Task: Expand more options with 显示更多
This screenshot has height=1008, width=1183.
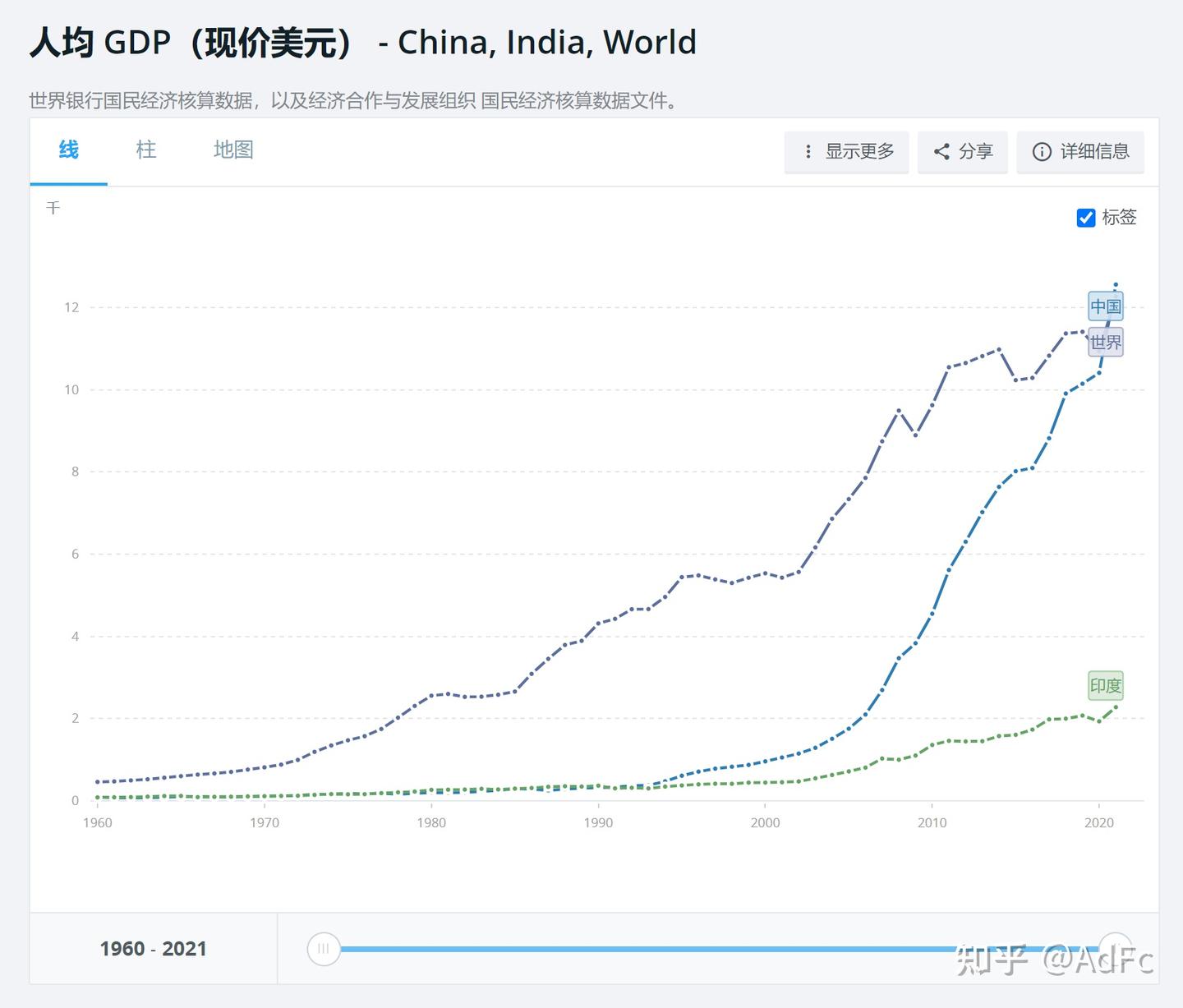Action: [846, 152]
